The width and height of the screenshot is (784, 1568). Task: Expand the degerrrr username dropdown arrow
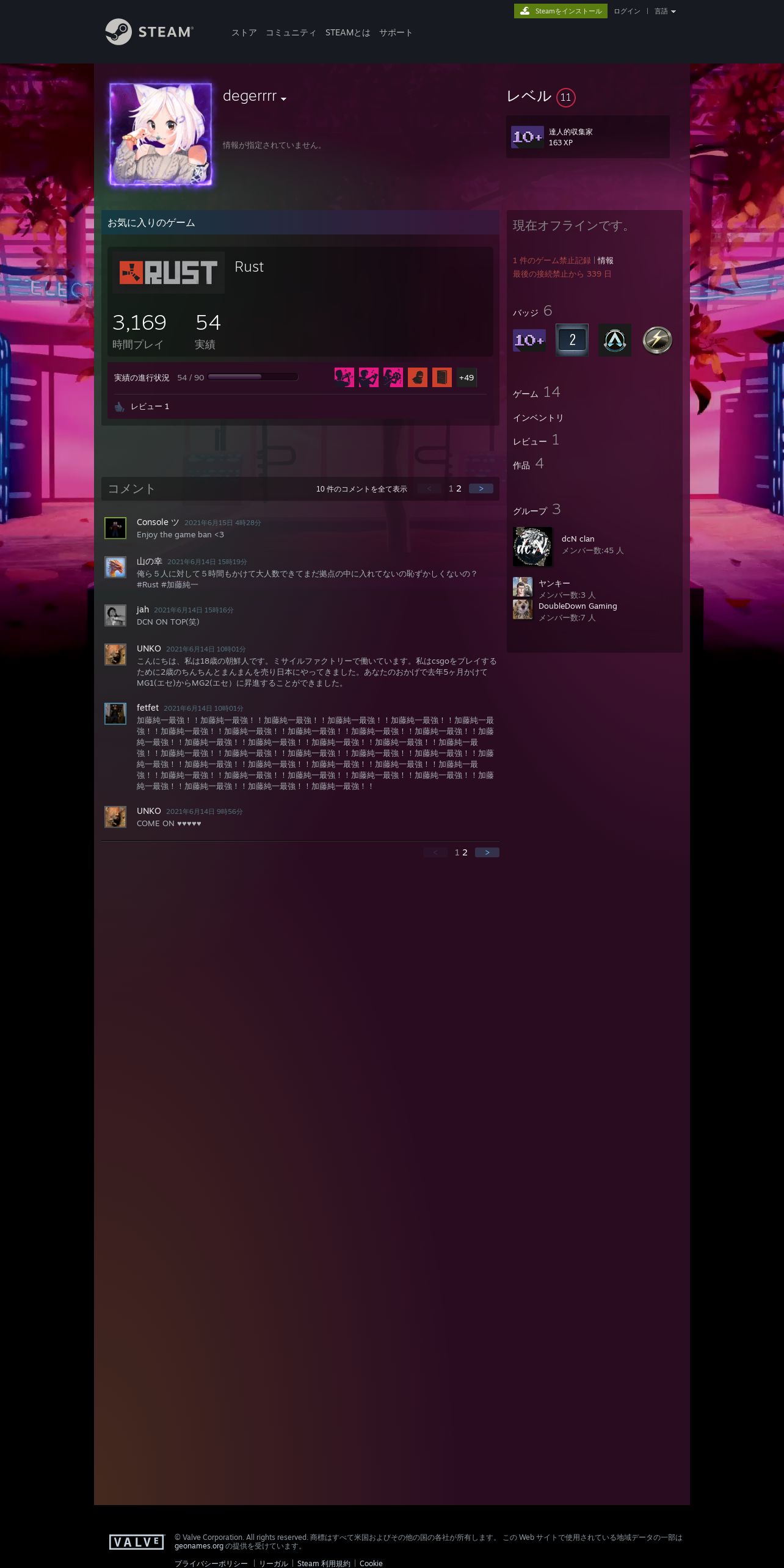click(x=283, y=99)
